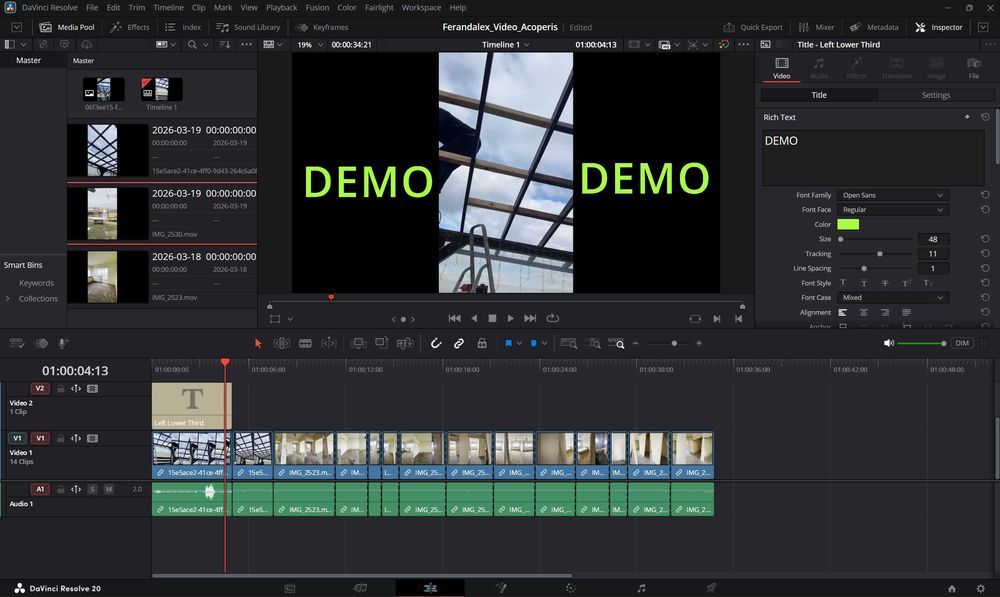This screenshot has height=597, width=1000.
Task: Click the blue flag icon
Action: (508, 343)
